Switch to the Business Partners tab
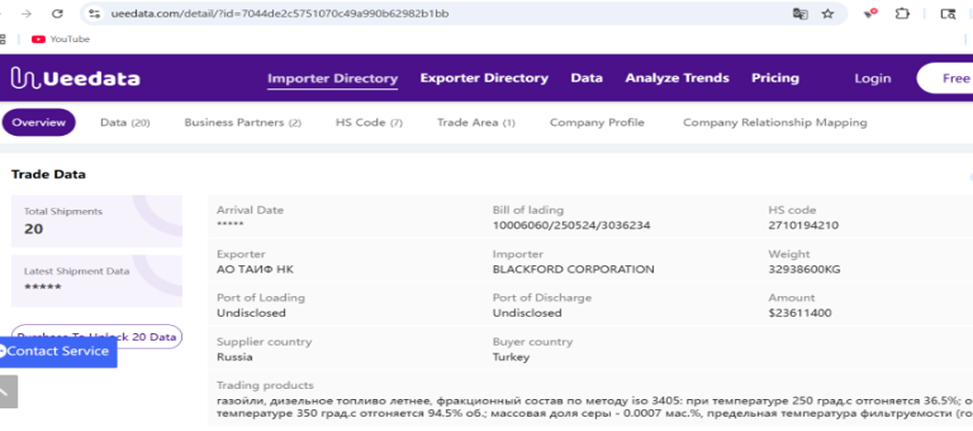The height and width of the screenshot is (431, 973). (x=242, y=123)
